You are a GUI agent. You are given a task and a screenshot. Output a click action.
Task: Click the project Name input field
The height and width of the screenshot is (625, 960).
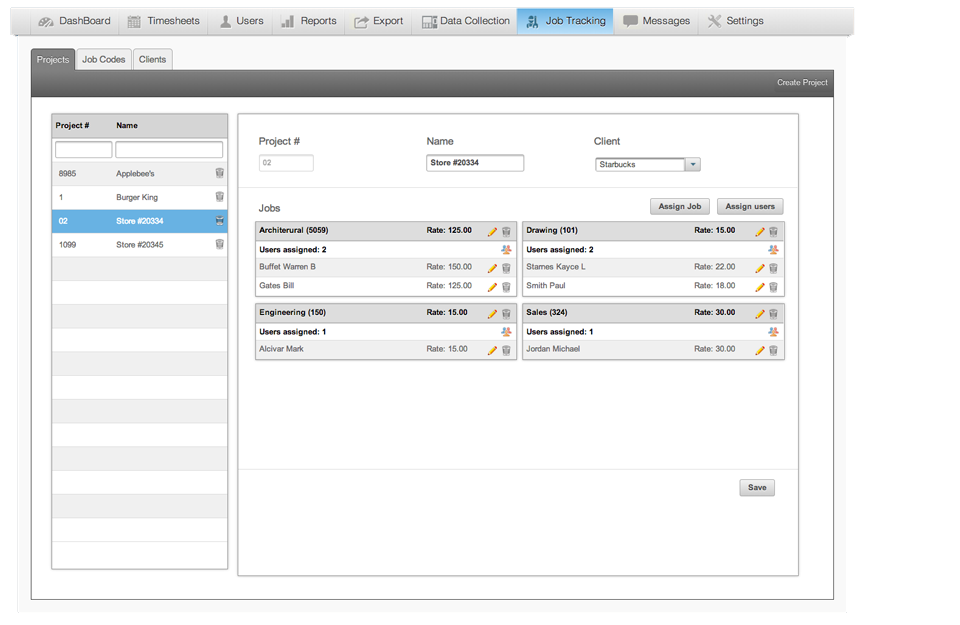click(x=475, y=163)
